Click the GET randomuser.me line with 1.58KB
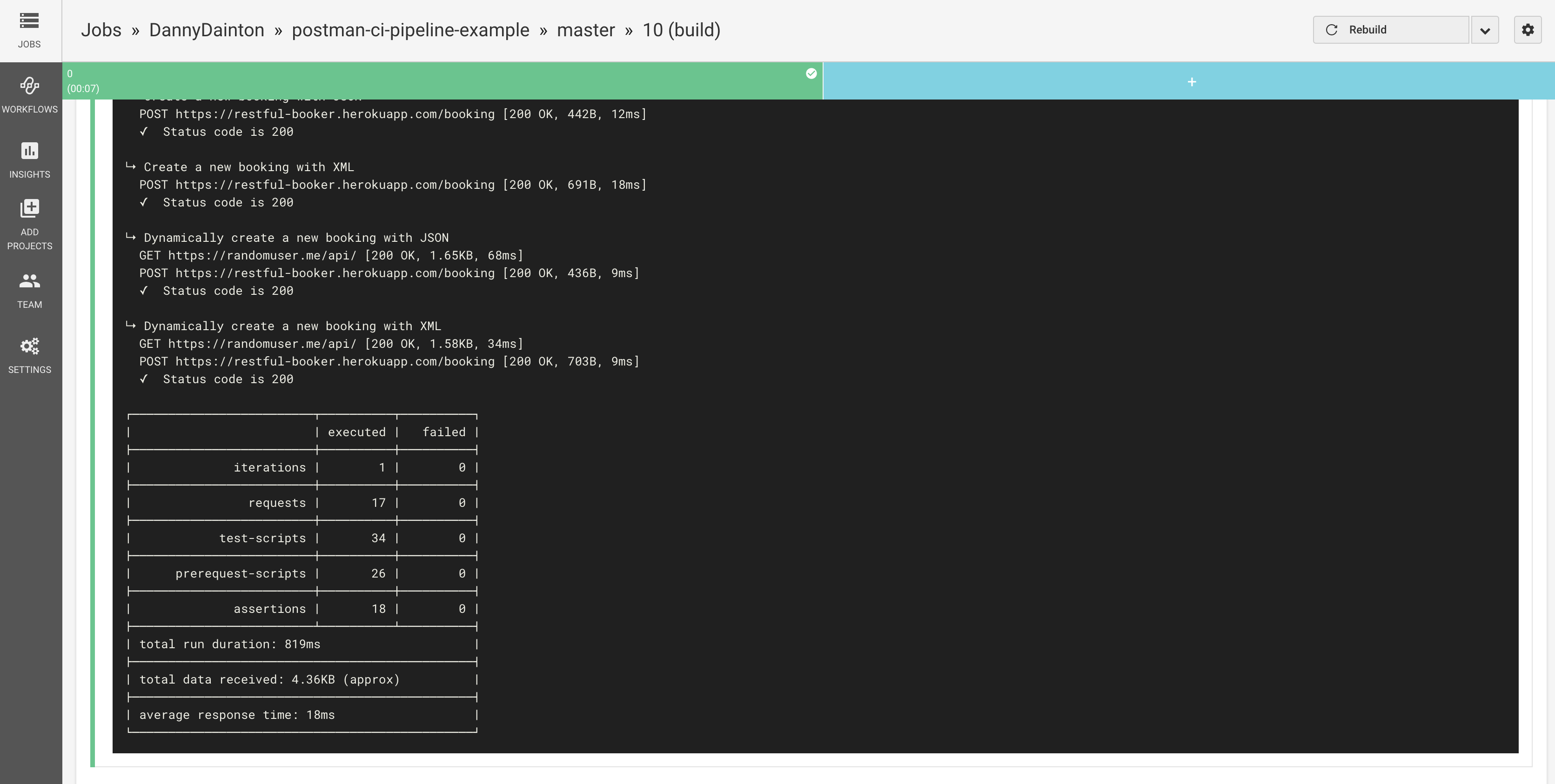The width and height of the screenshot is (1555, 784). [x=331, y=344]
